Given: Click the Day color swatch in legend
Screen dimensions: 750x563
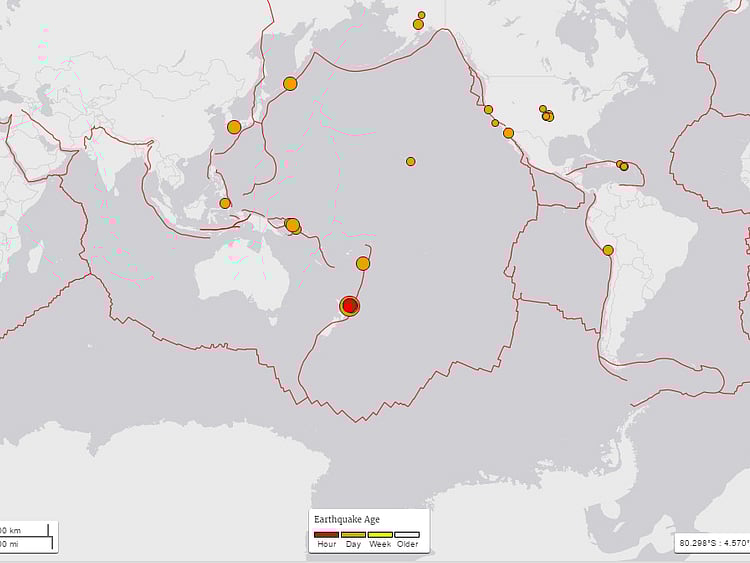Looking at the screenshot, I should (x=354, y=535).
